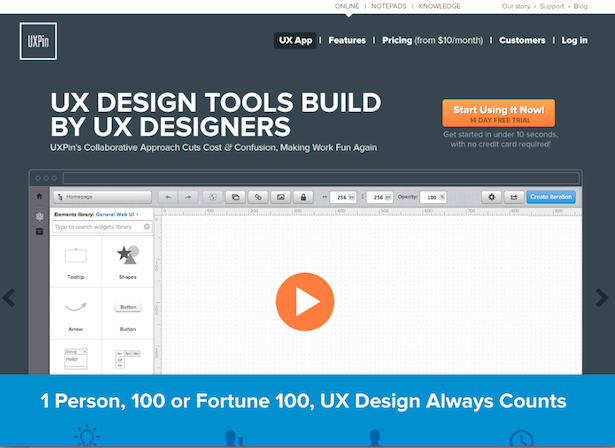Click the width unit selector
Viewport: 615px width, 448px height.
click(x=351, y=197)
